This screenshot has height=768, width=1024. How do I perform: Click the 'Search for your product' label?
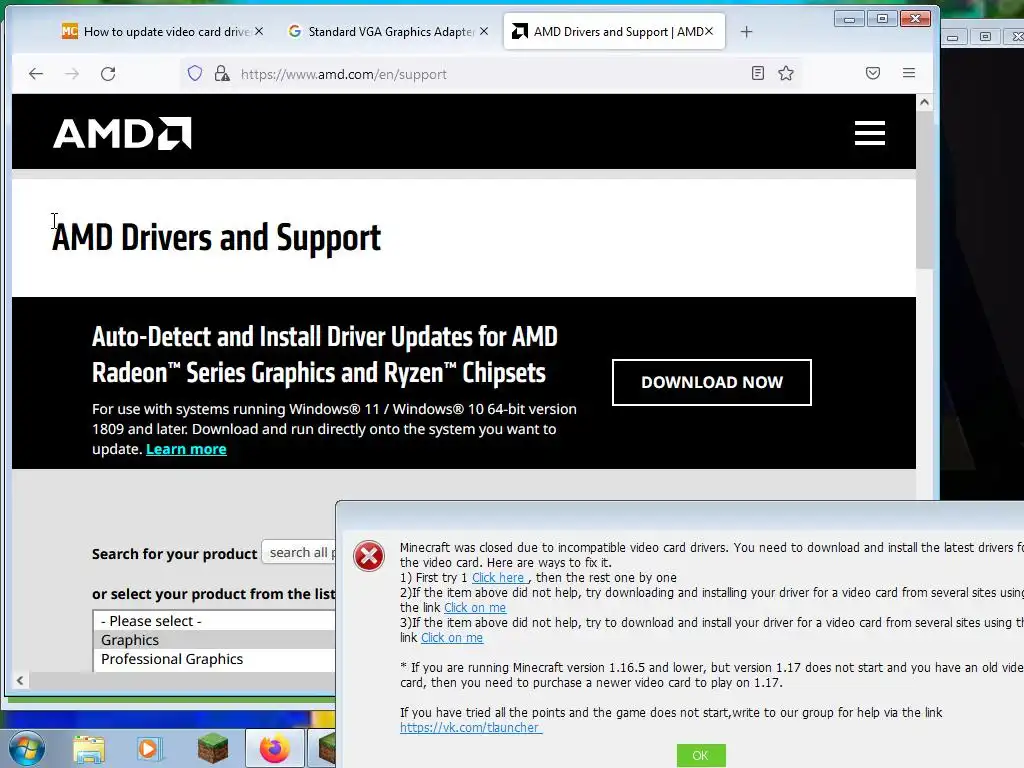(174, 554)
